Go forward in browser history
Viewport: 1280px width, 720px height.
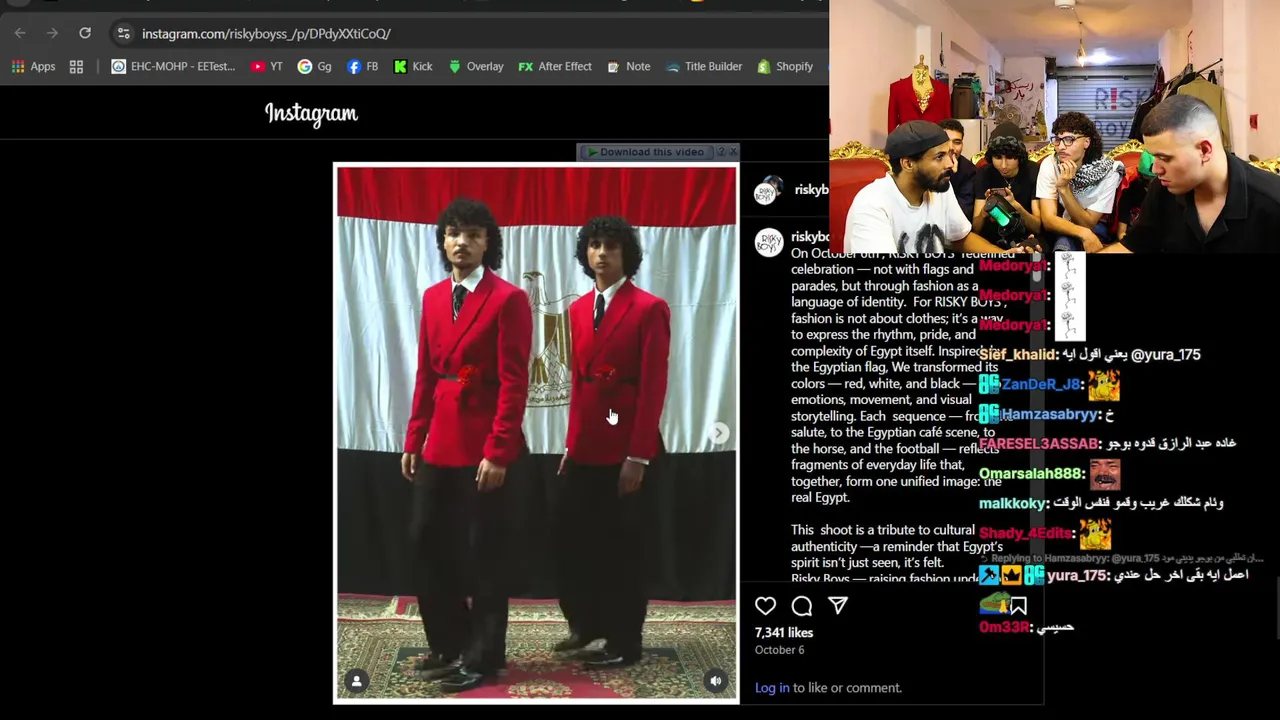(x=52, y=33)
